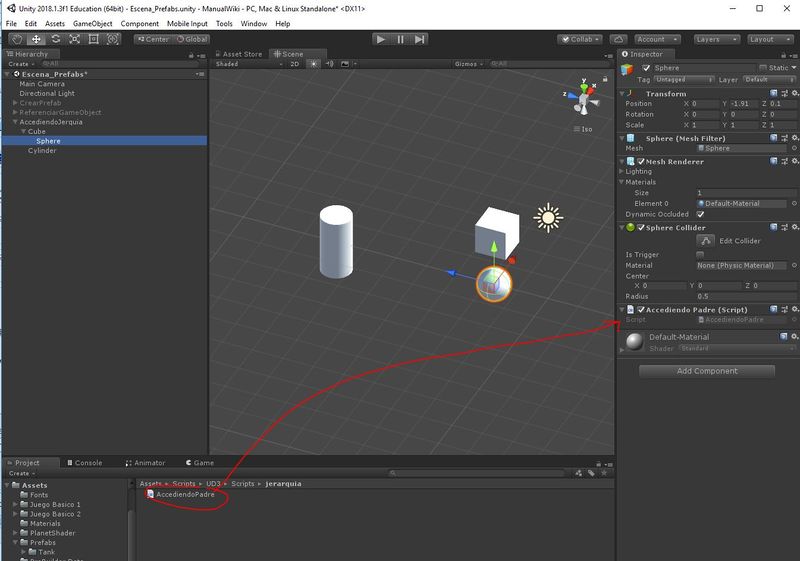
Task: Switch to the Game tab
Action: pos(199,463)
